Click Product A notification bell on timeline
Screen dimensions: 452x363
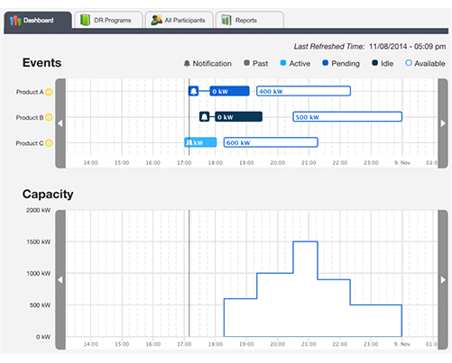[194, 91]
